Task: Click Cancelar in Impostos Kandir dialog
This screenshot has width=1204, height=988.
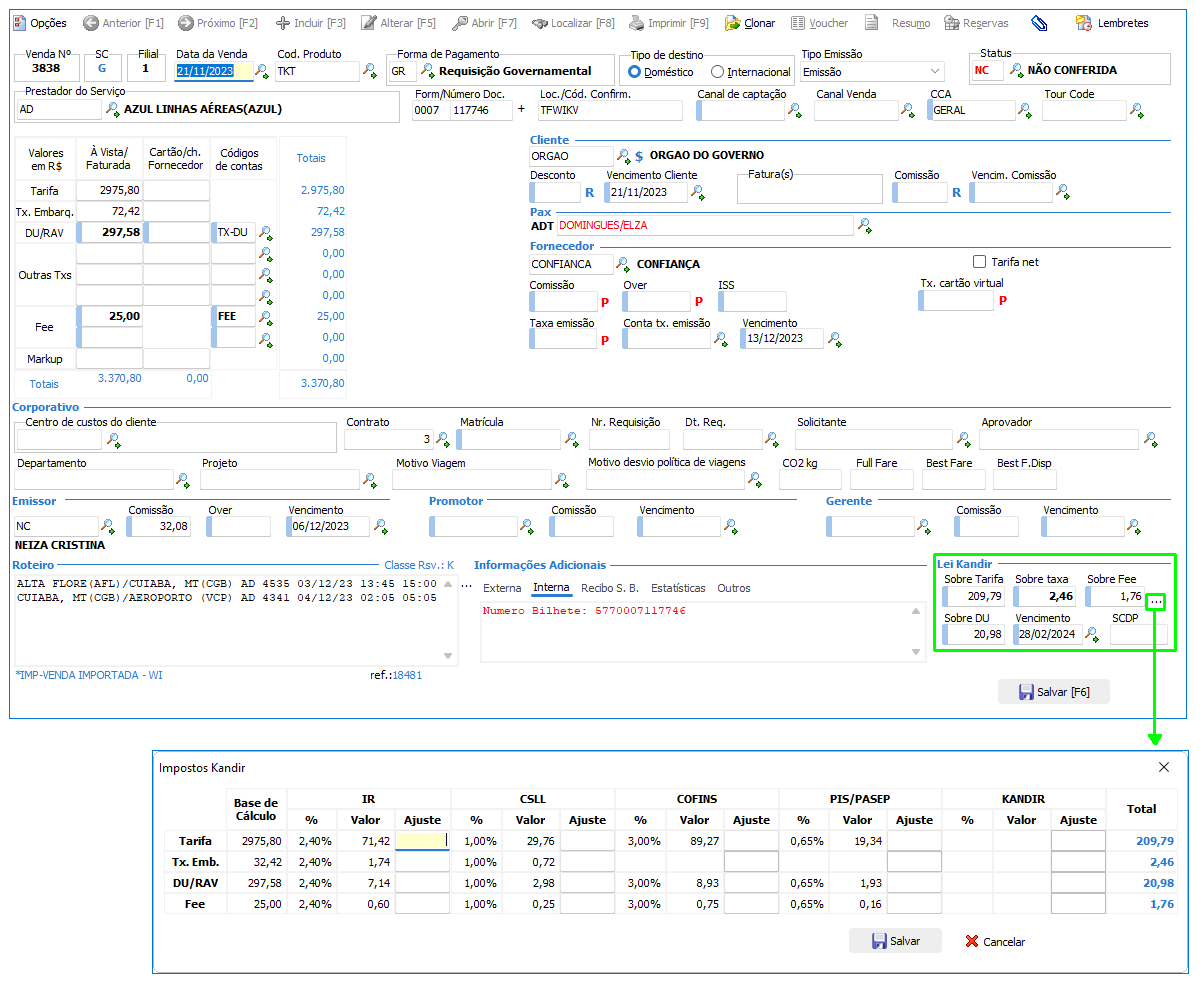Action: tap(995, 941)
